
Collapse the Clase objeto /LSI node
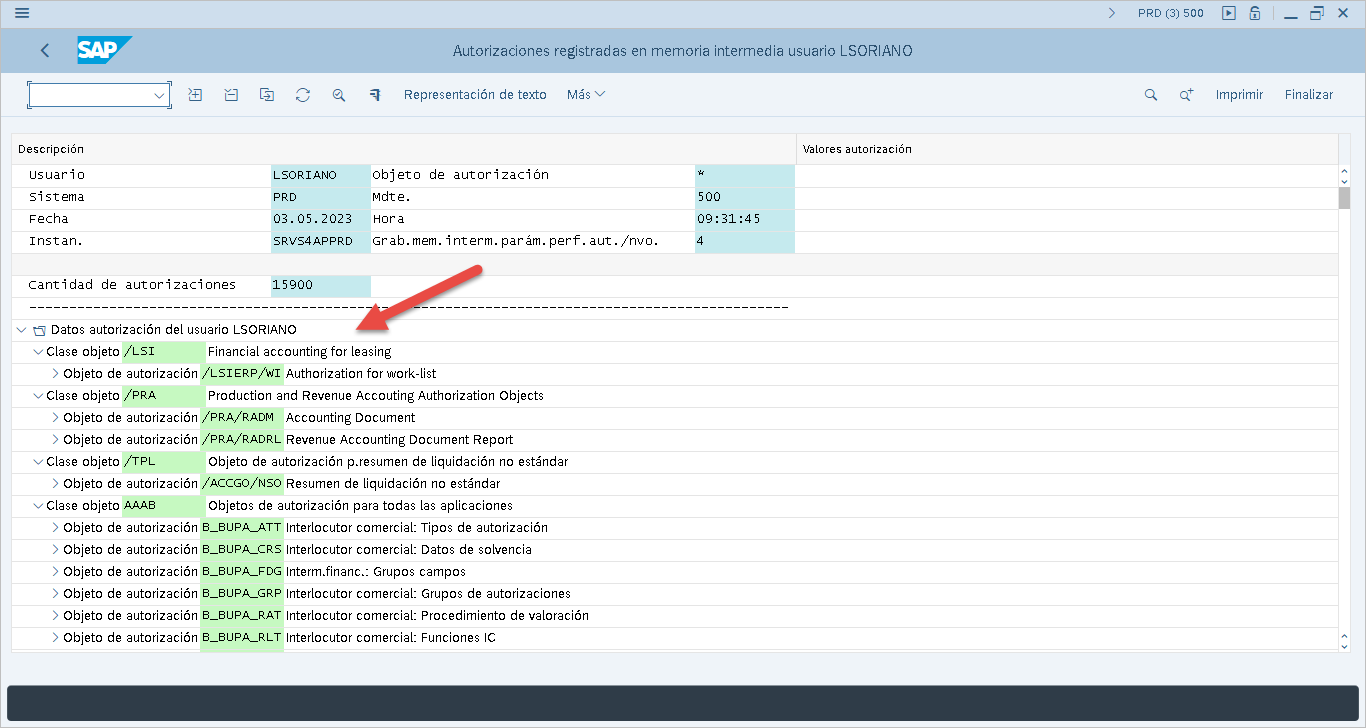click(x=38, y=352)
